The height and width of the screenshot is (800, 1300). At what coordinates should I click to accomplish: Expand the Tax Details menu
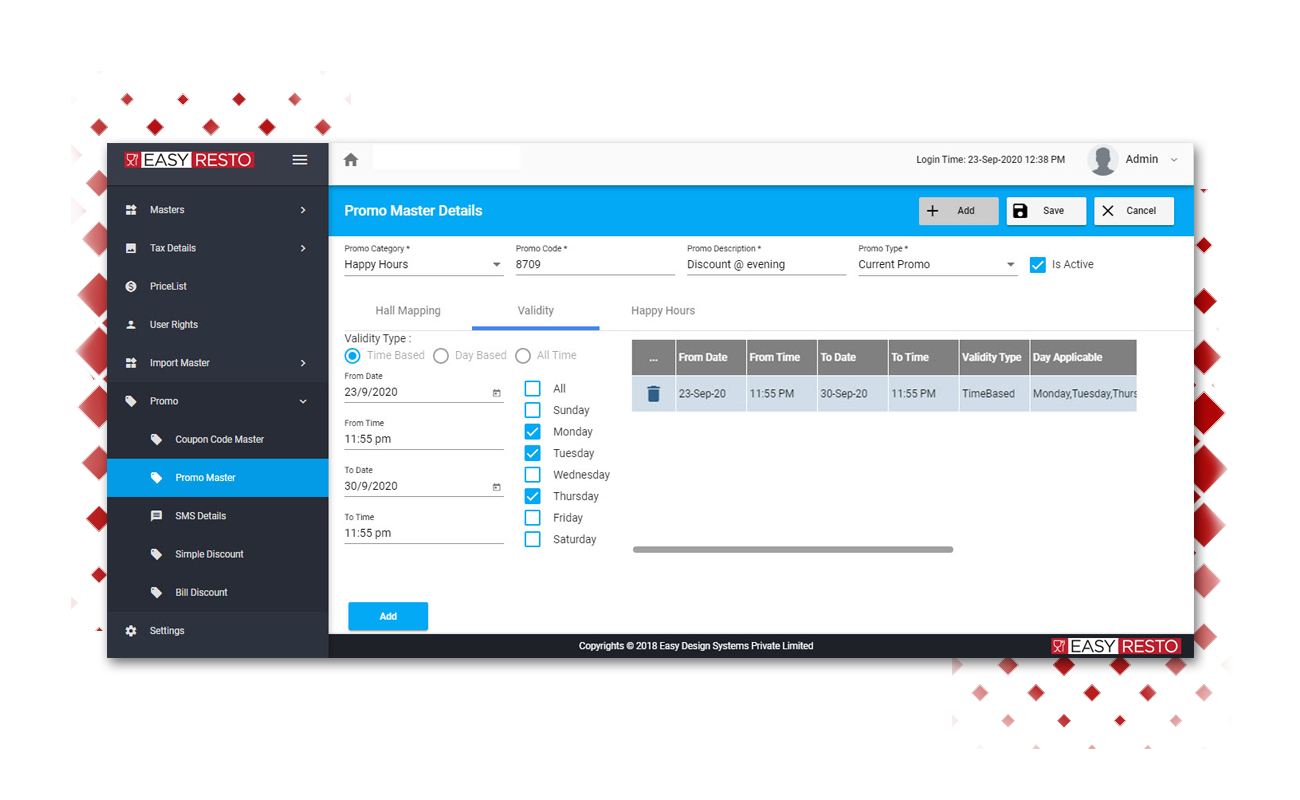(x=303, y=248)
